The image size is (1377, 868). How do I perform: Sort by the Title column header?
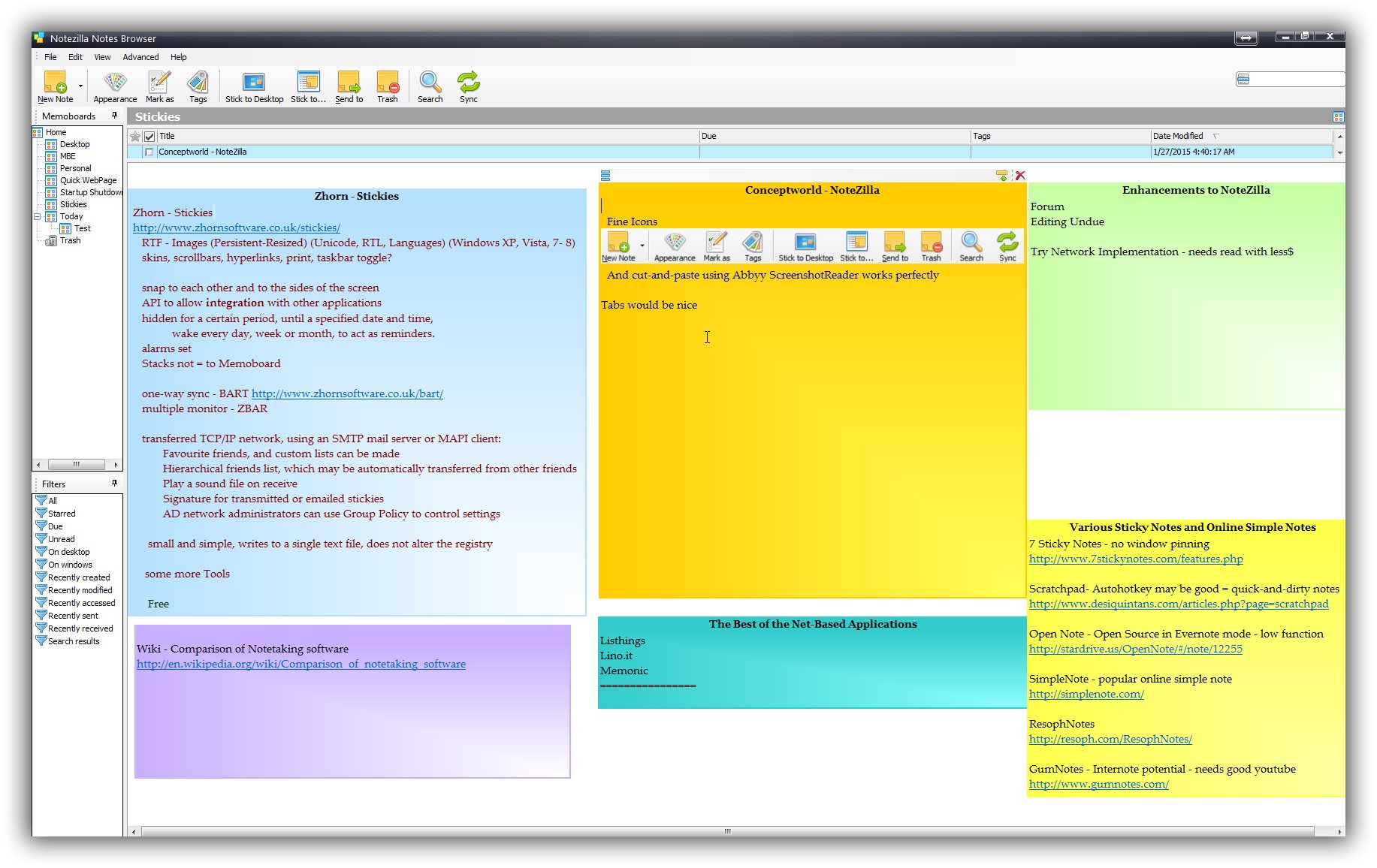(x=428, y=136)
